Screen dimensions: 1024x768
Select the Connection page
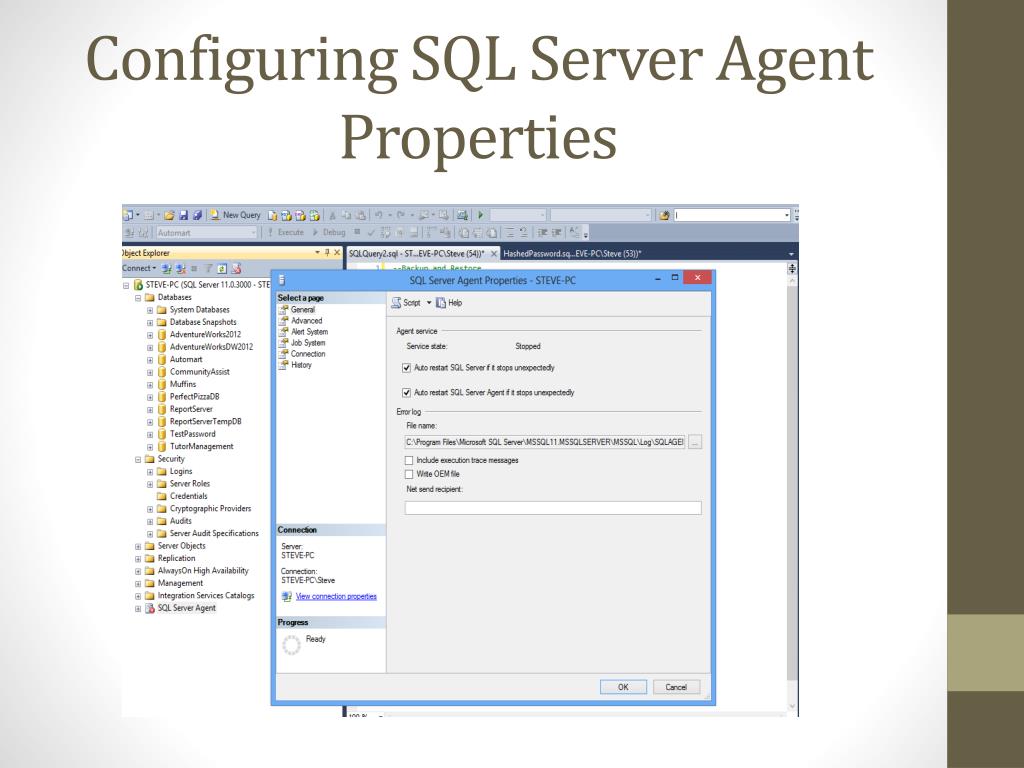(x=308, y=354)
